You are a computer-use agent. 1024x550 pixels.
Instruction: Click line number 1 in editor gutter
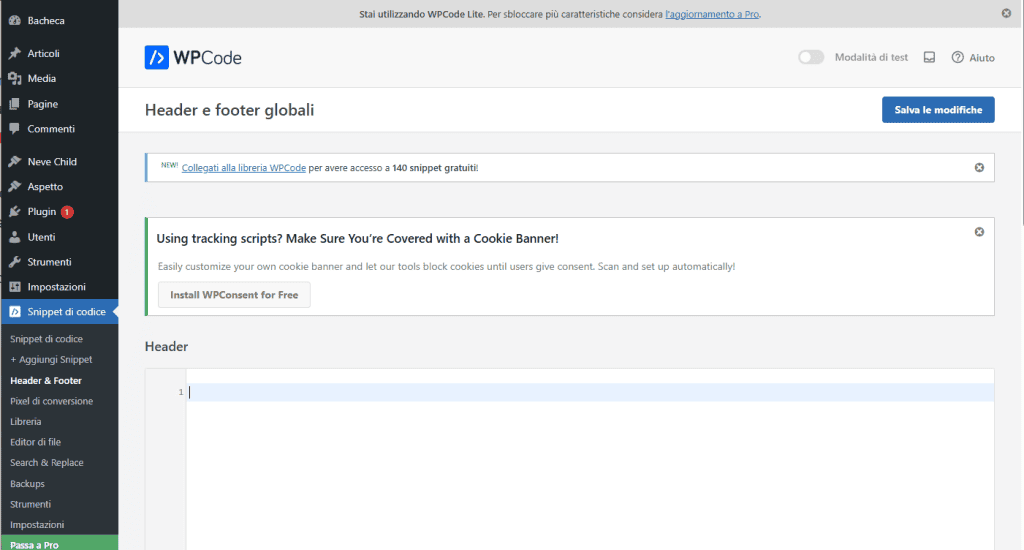pos(180,392)
